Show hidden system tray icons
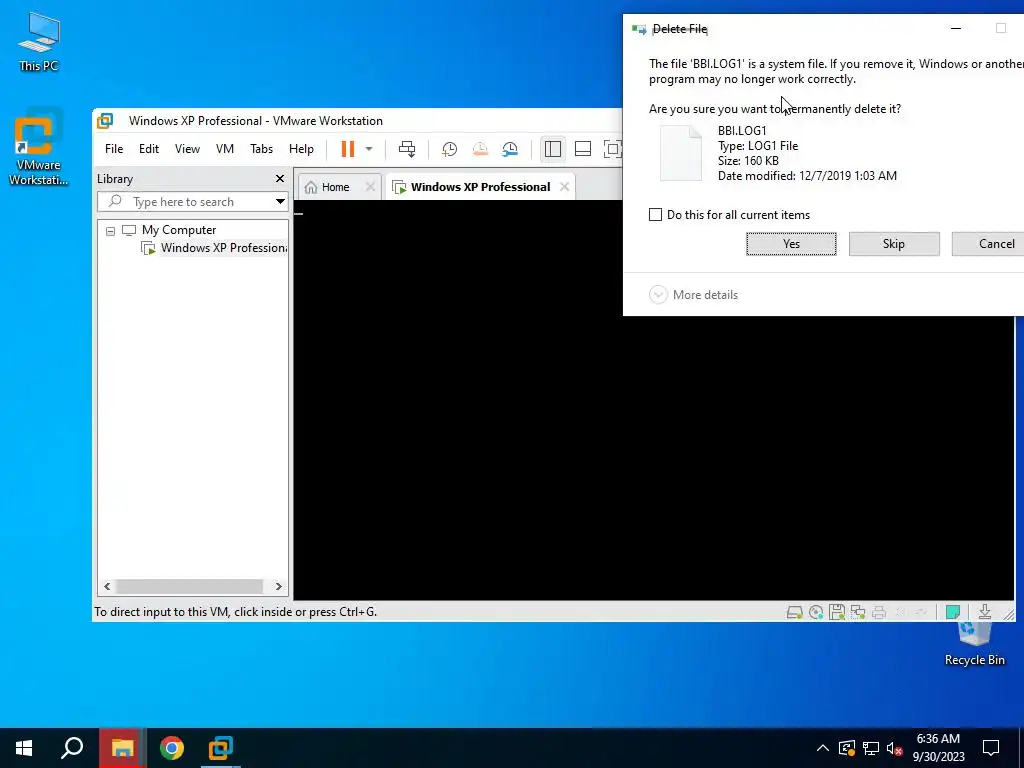Viewport: 1024px width, 768px height. [x=823, y=748]
